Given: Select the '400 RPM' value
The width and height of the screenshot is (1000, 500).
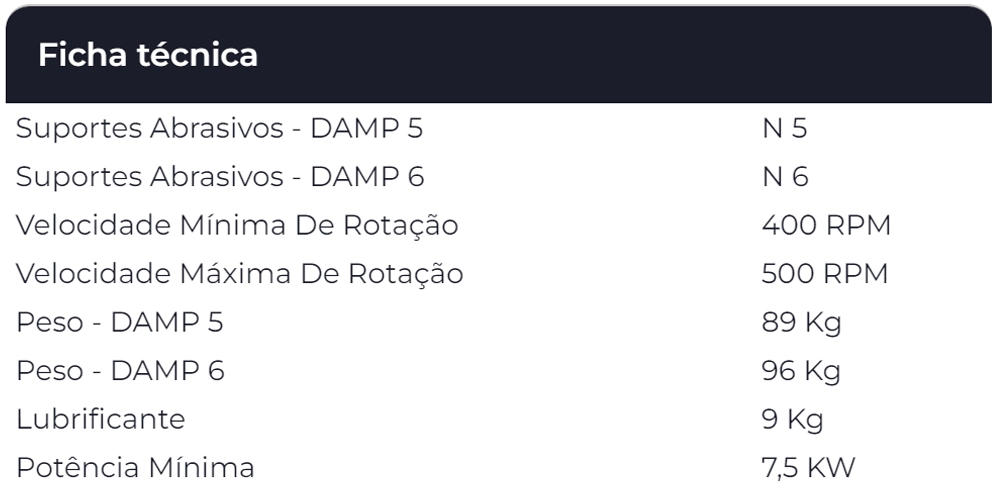Looking at the screenshot, I should 825,226.
